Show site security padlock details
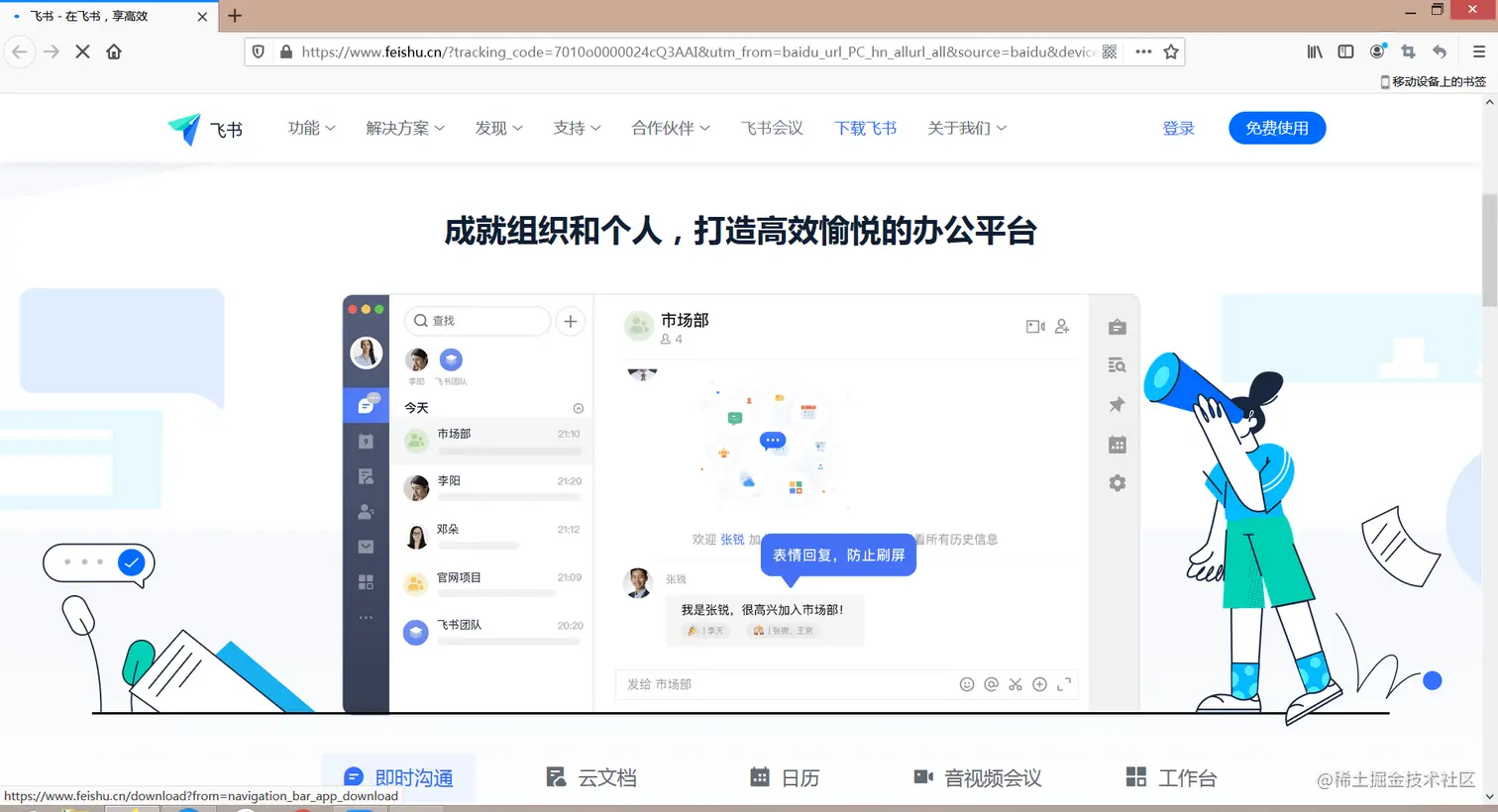Screen dimensions: 1498x812 (x=286, y=51)
